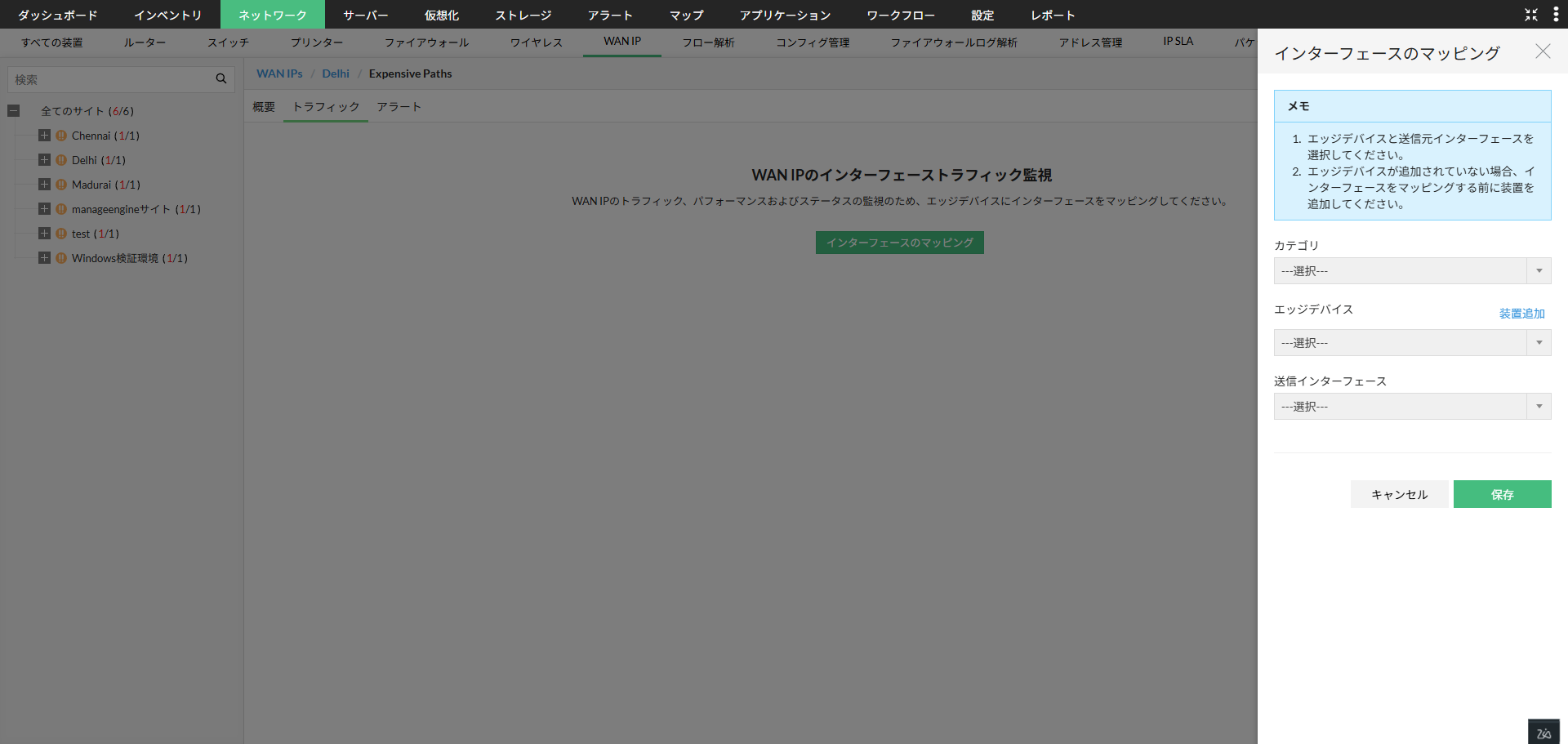Switch to アドレス管理 sub-tab
Screen dimensions: 1568x744
[1091, 42]
